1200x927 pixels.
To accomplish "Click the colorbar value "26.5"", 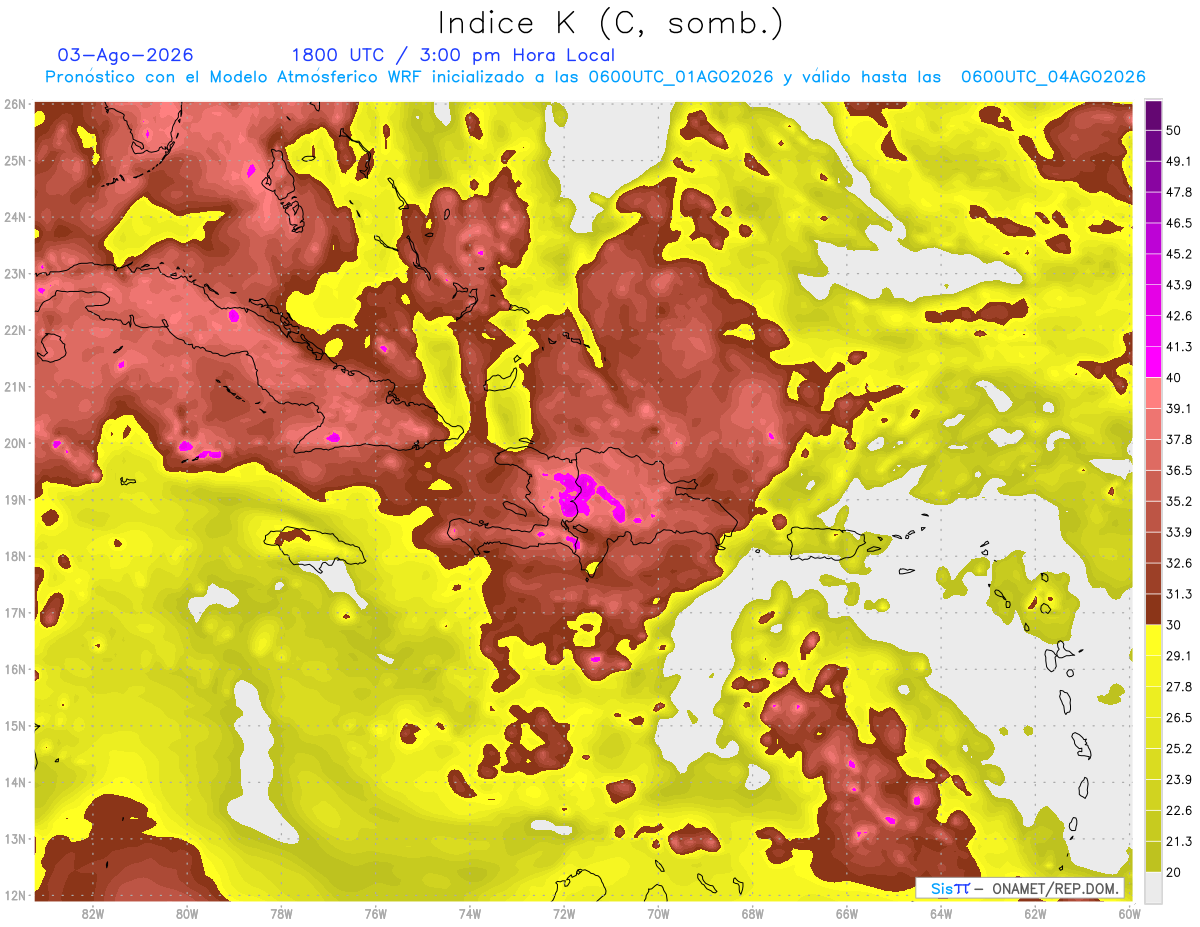I will point(1179,717).
